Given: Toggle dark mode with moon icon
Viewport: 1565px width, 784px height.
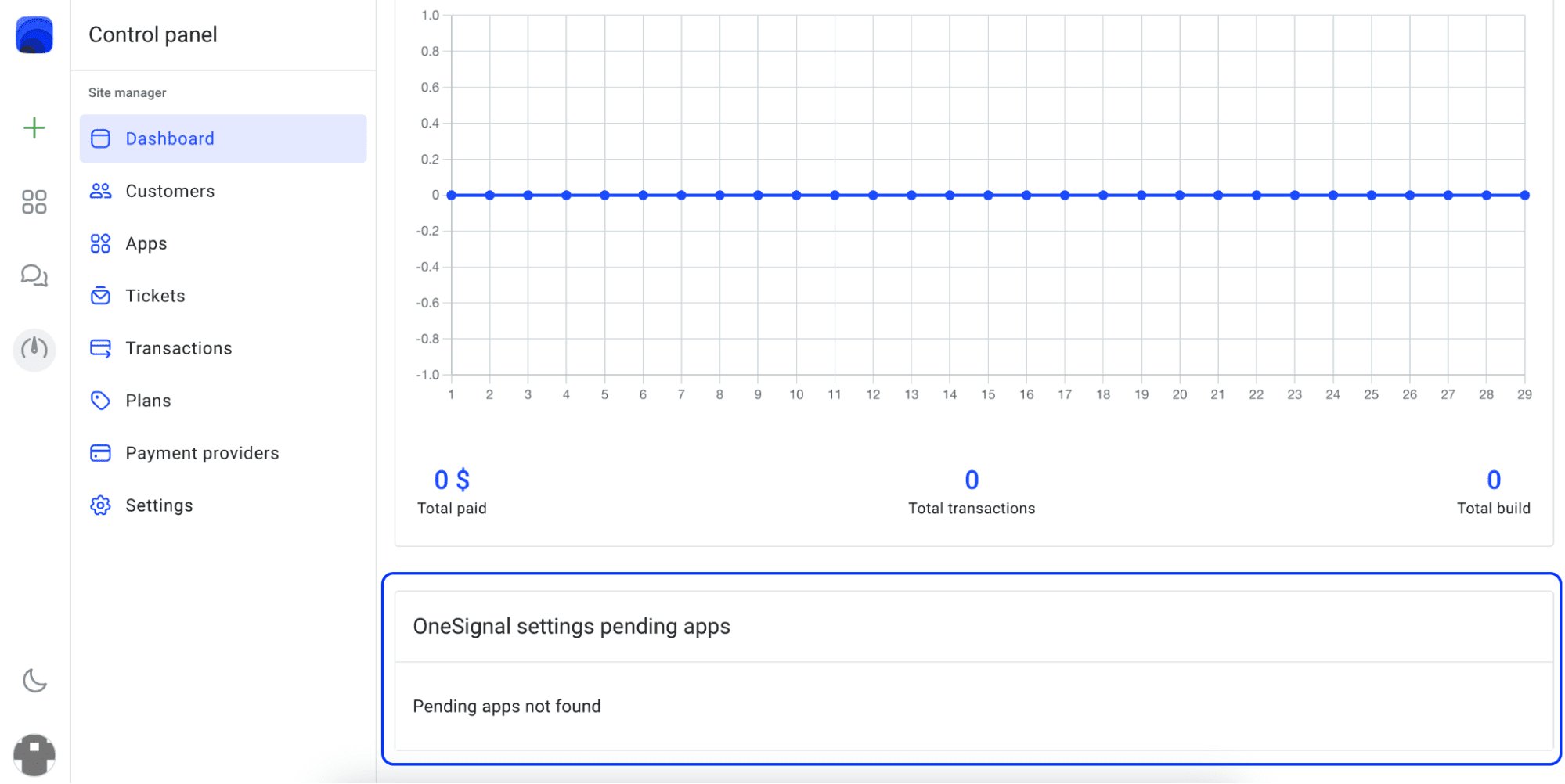Looking at the screenshot, I should click(x=34, y=681).
